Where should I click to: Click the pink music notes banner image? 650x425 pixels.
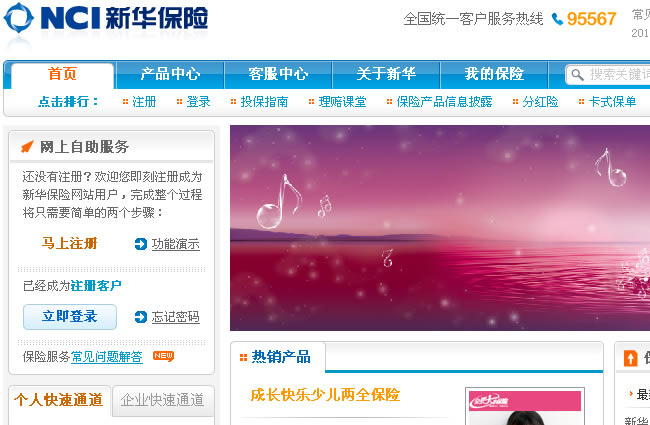pos(440,228)
